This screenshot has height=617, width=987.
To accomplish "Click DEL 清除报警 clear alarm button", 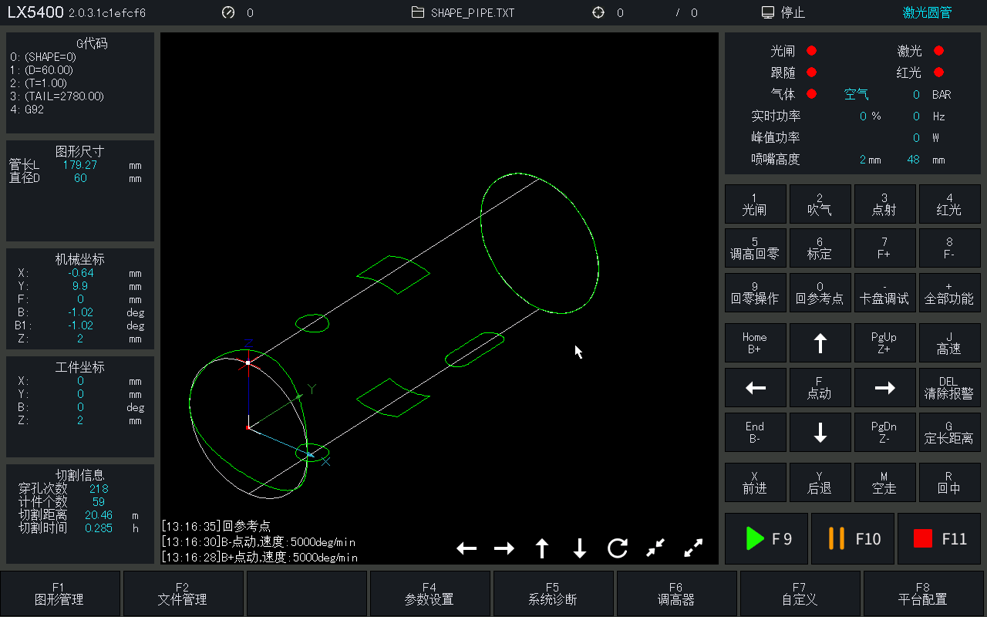I will tap(949, 388).
